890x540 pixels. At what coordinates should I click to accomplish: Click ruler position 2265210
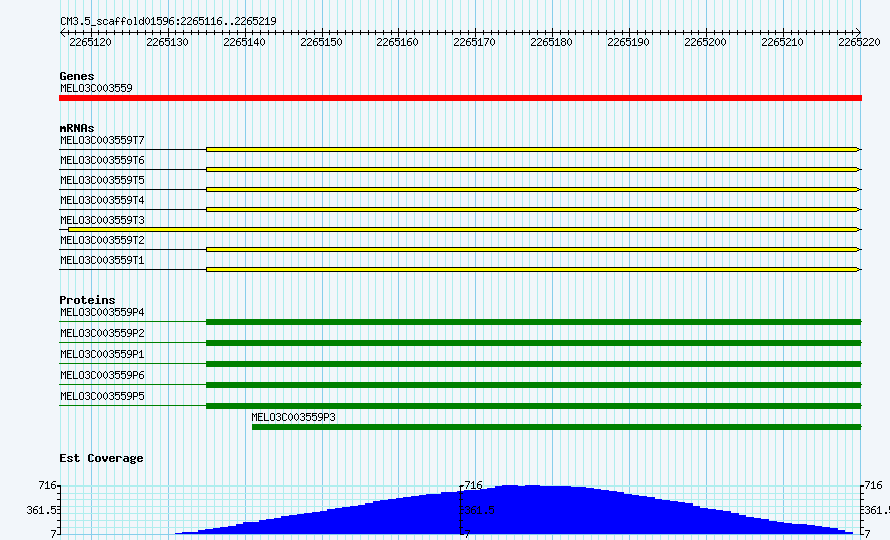pyautogui.click(x=782, y=43)
